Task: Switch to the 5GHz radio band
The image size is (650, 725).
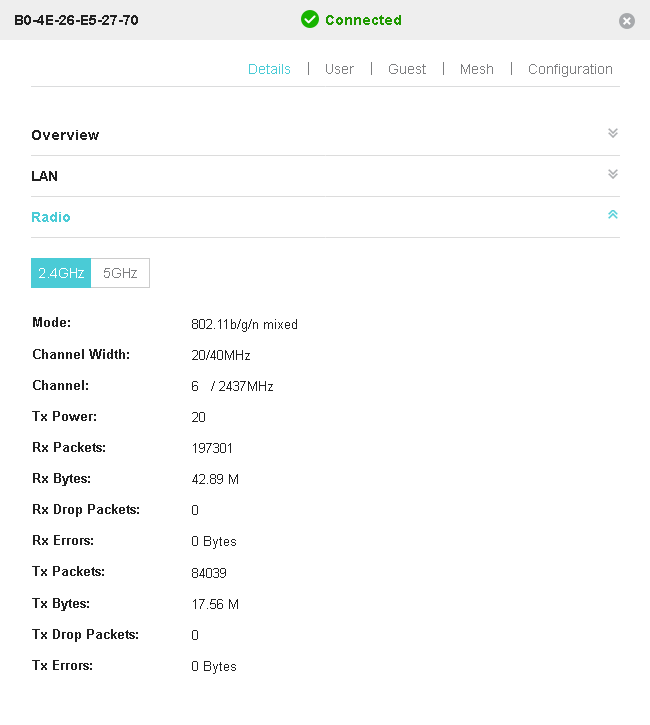Action: (x=120, y=273)
